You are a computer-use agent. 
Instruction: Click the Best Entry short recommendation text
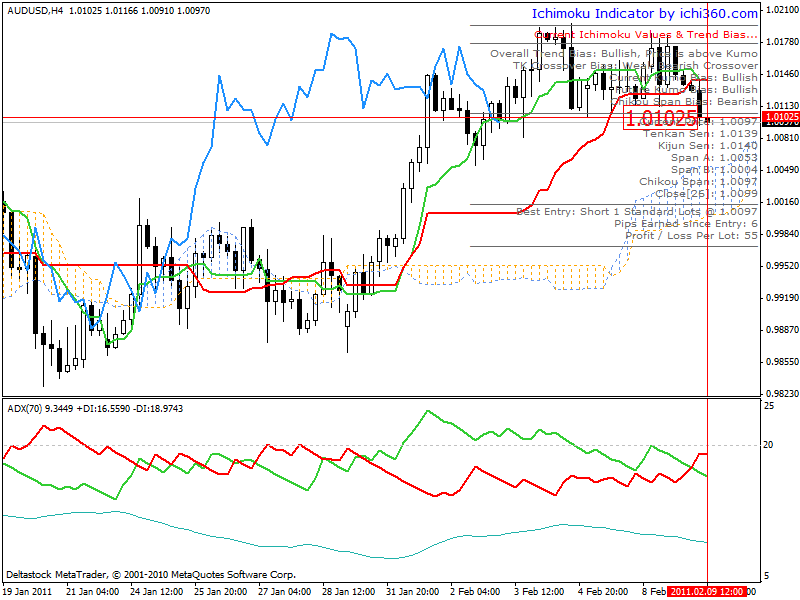pyautogui.click(x=637, y=211)
